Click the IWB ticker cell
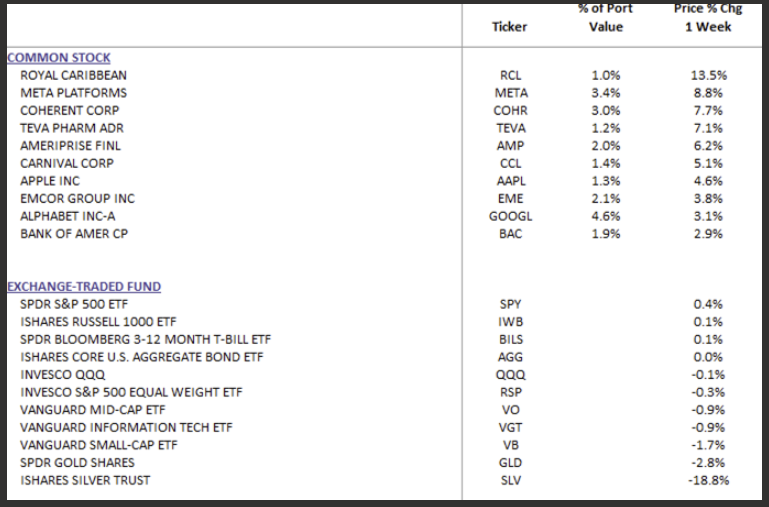 coord(510,322)
